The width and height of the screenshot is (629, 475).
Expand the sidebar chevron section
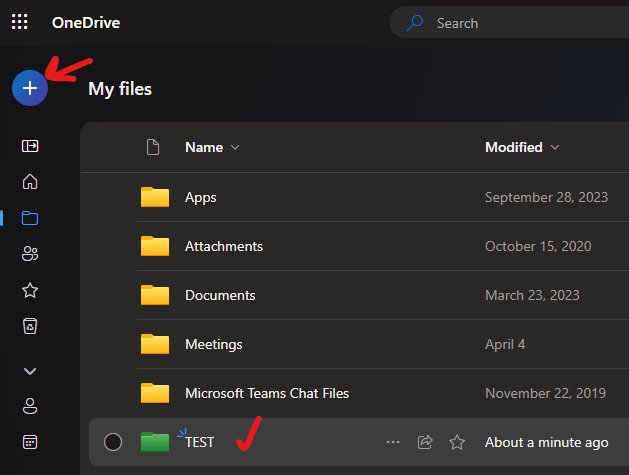click(x=30, y=371)
